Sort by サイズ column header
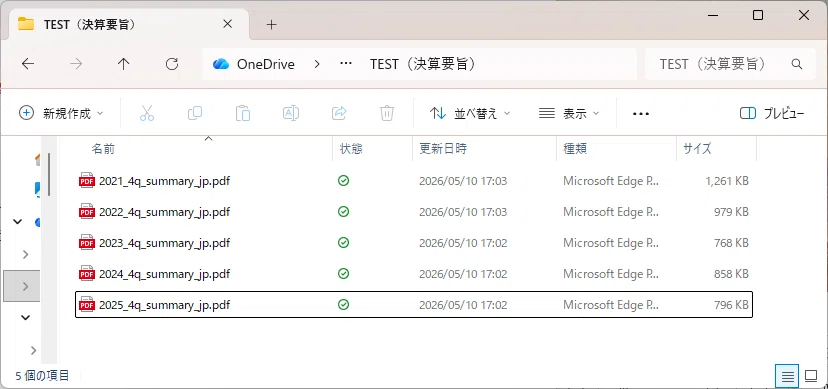The image size is (828, 389). point(697,149)
